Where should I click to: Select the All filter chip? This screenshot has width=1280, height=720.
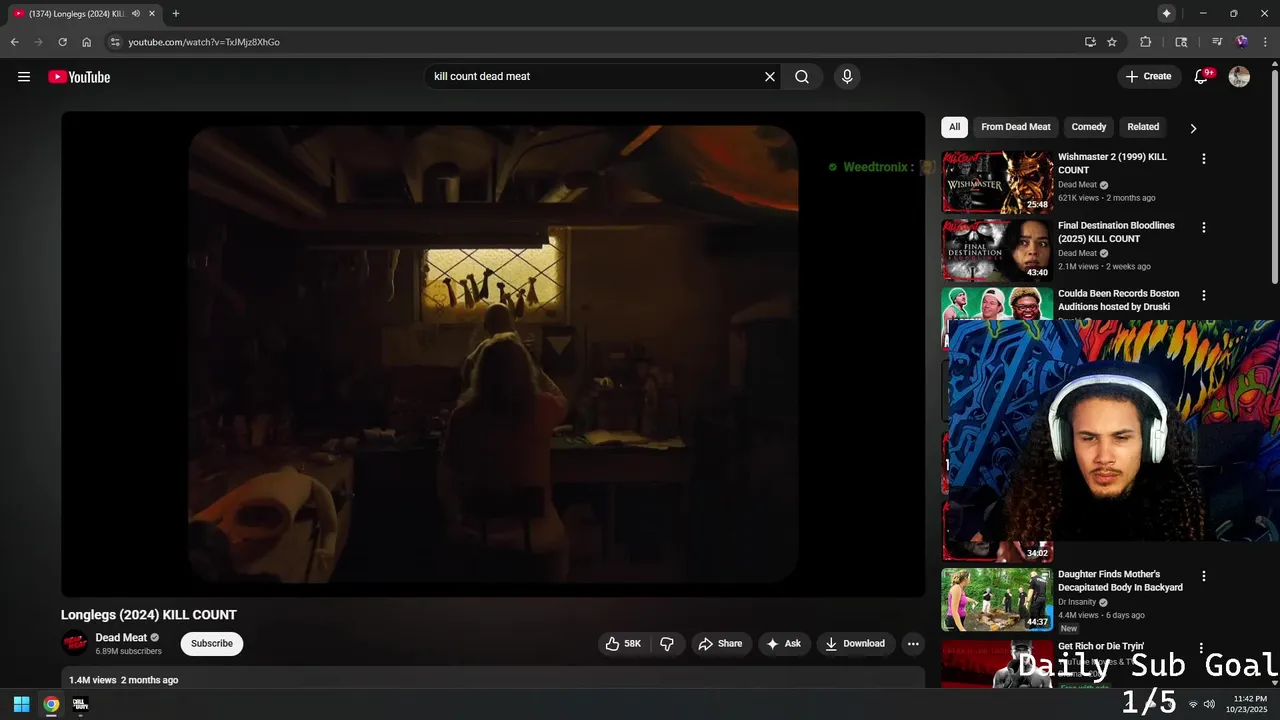click(x=954, y=127)
